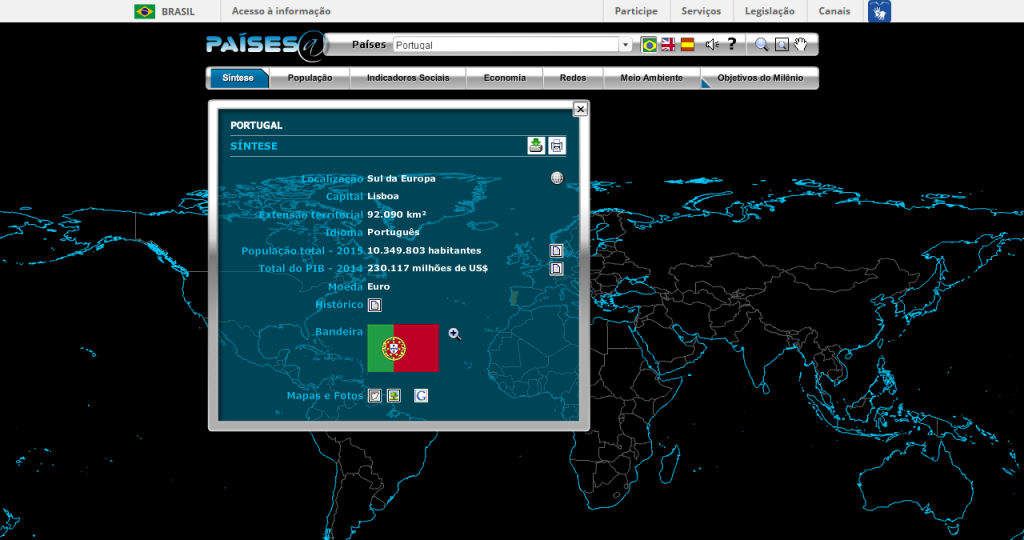The image size is (1024, 540).
Task: Open the População tab
Action: (x=310, y=78)
